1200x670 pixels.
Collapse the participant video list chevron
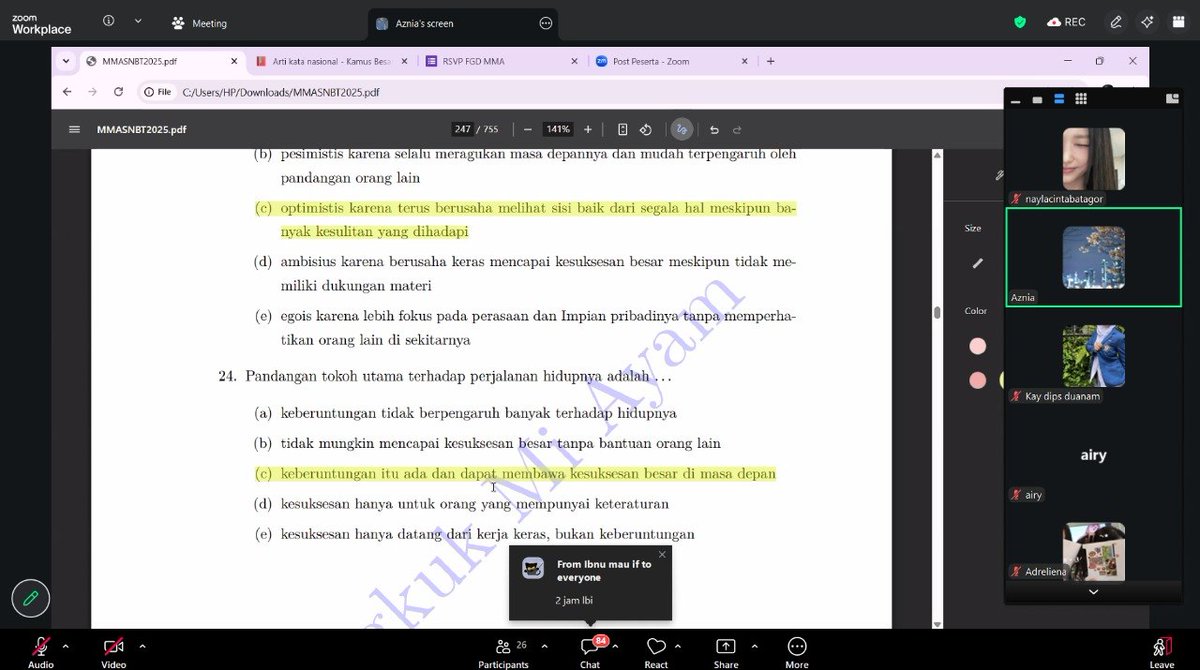[1093, 592]
